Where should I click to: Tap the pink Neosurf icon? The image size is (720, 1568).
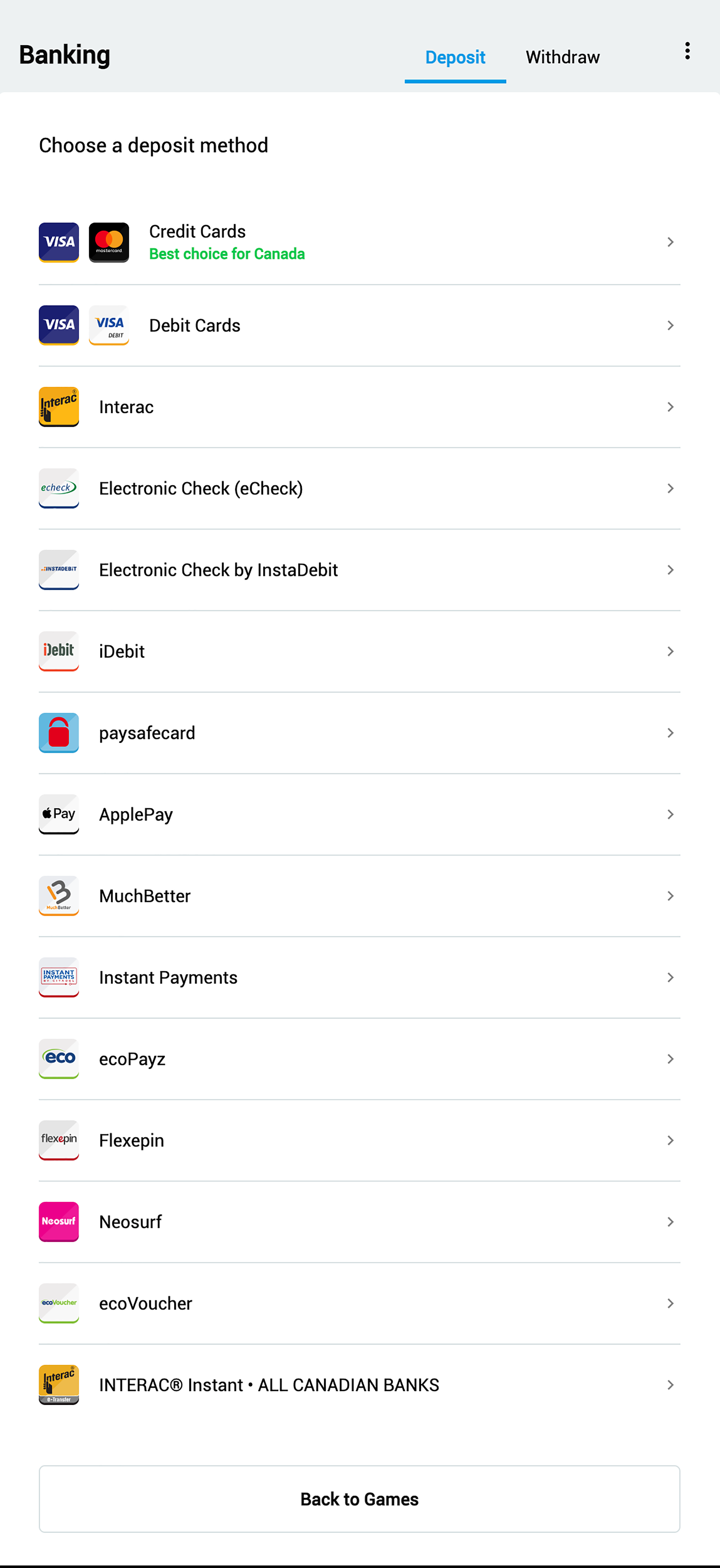coord(59,1221)
